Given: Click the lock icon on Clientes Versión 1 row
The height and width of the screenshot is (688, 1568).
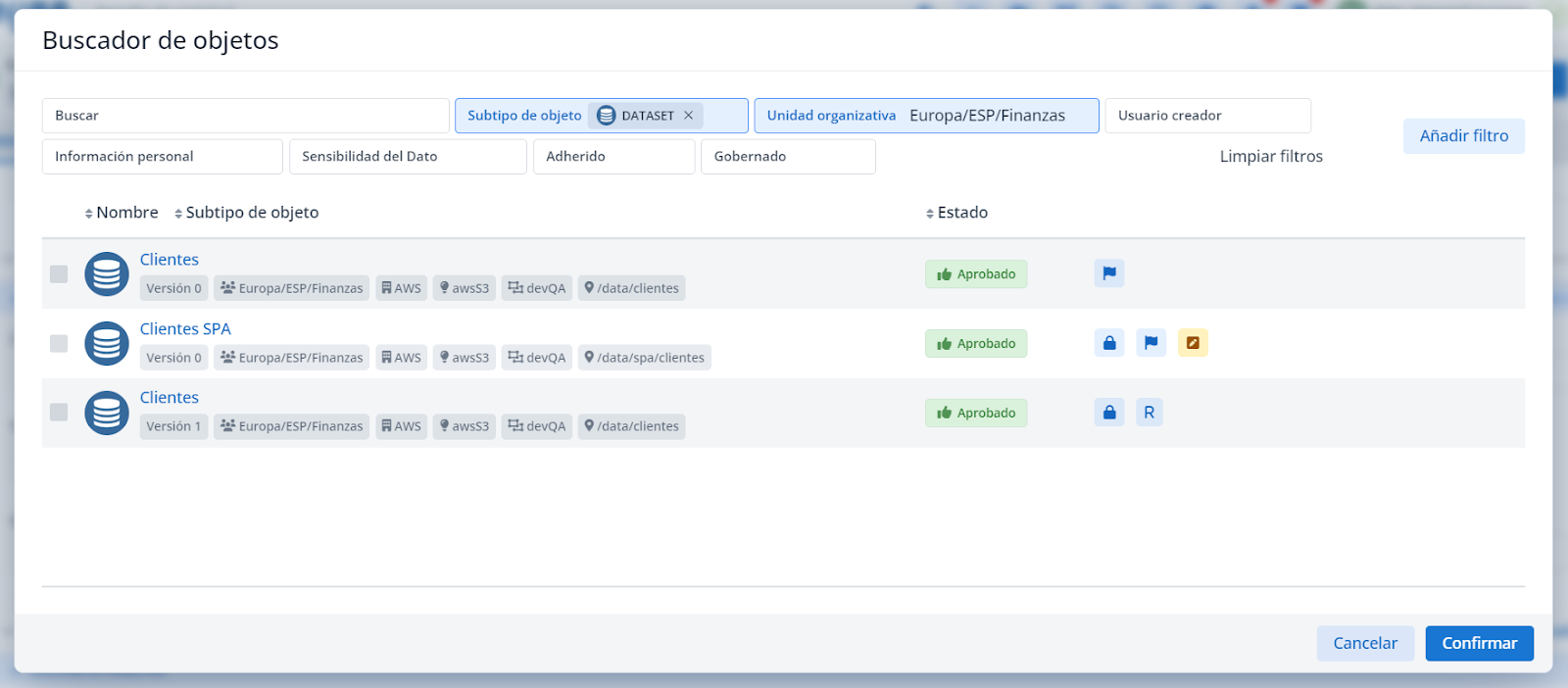Looking at the screenshot, I should pyautogui.click(x=1108, y=413).
